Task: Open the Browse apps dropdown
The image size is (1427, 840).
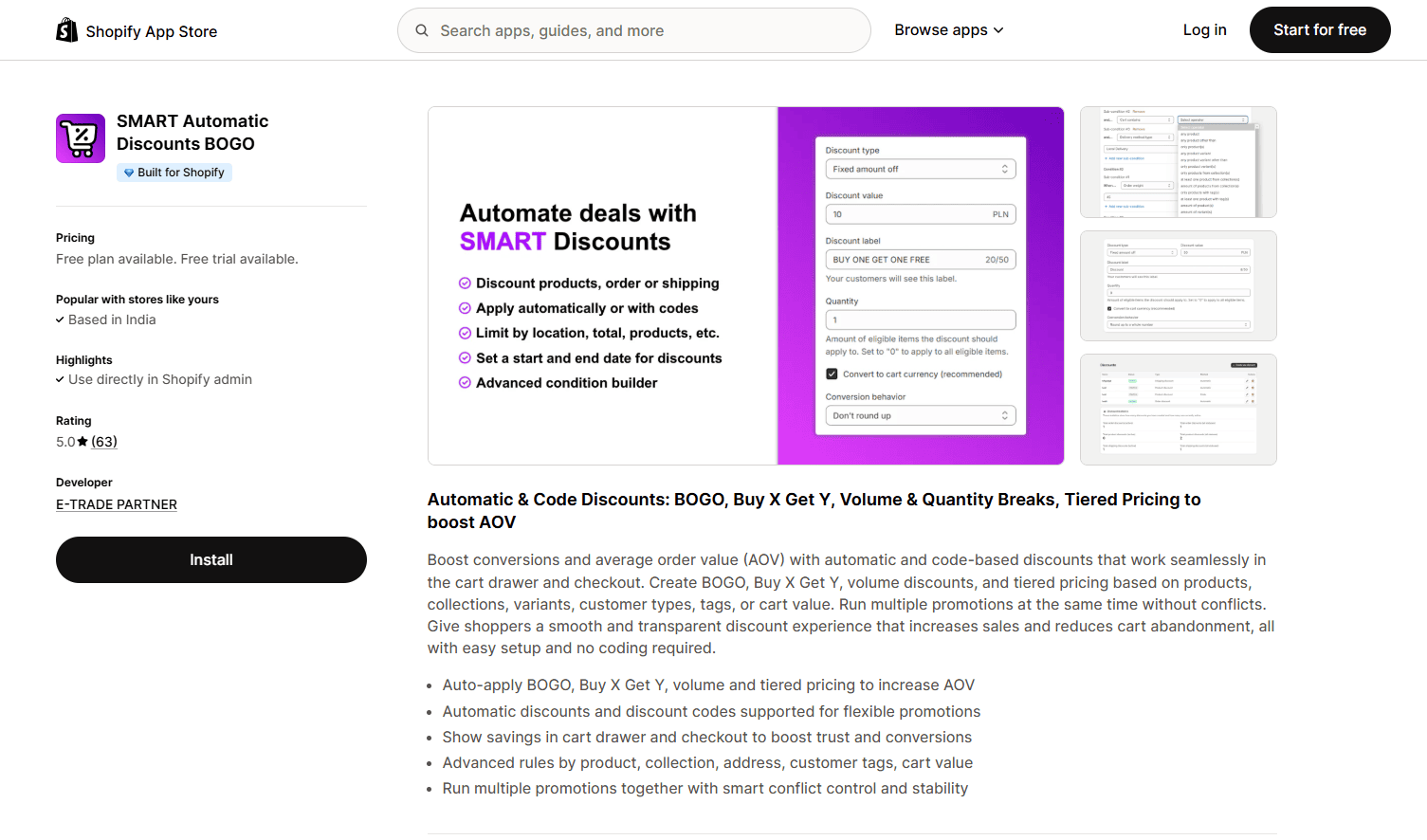Action: pos(948,30)
